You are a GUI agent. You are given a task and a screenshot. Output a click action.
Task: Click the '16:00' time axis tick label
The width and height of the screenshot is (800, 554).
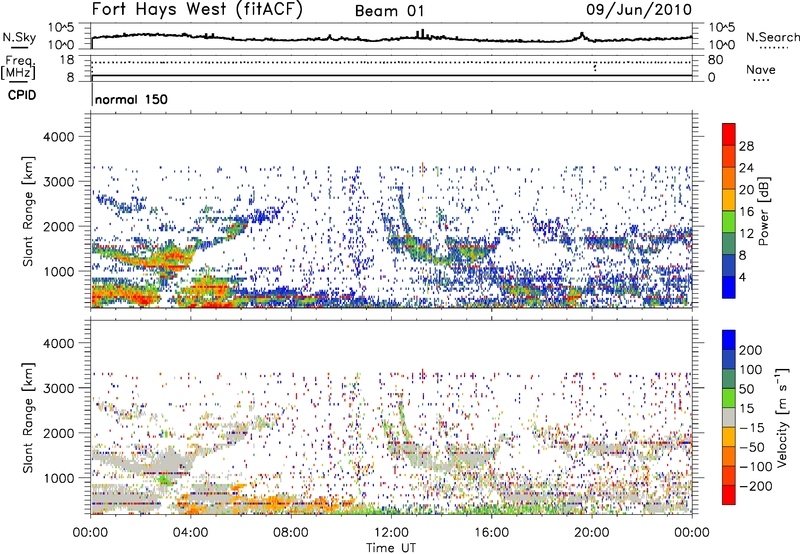coord(491,532)
